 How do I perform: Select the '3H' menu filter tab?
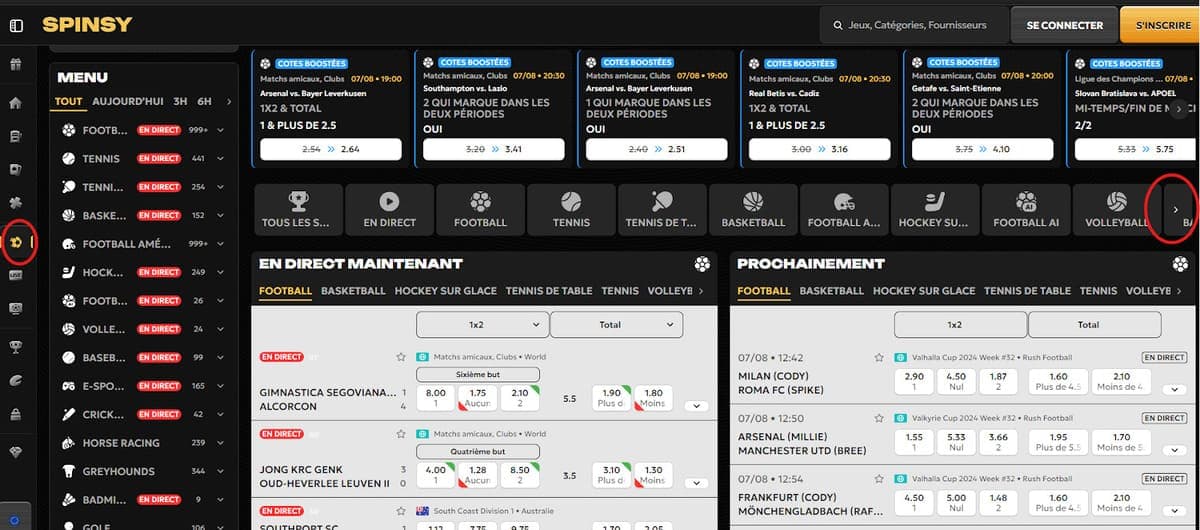click(x=180, y=101)
